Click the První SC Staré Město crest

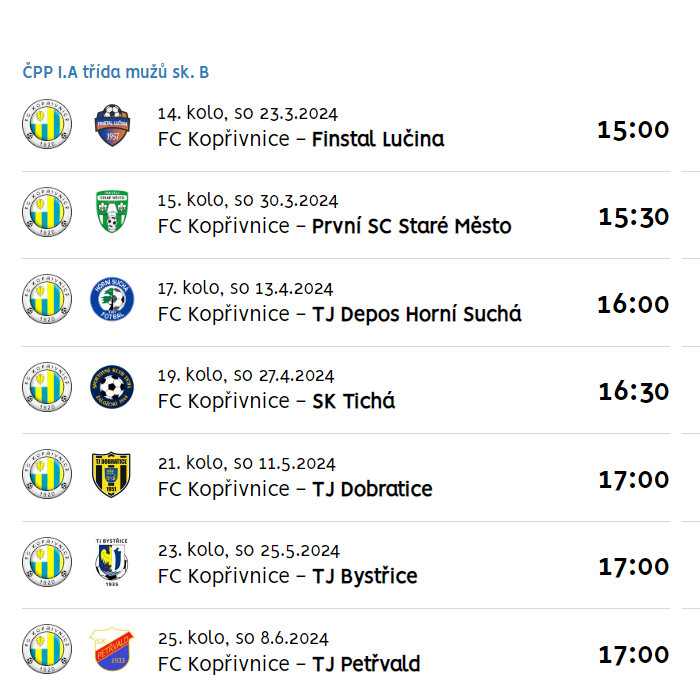click(112, 212)
